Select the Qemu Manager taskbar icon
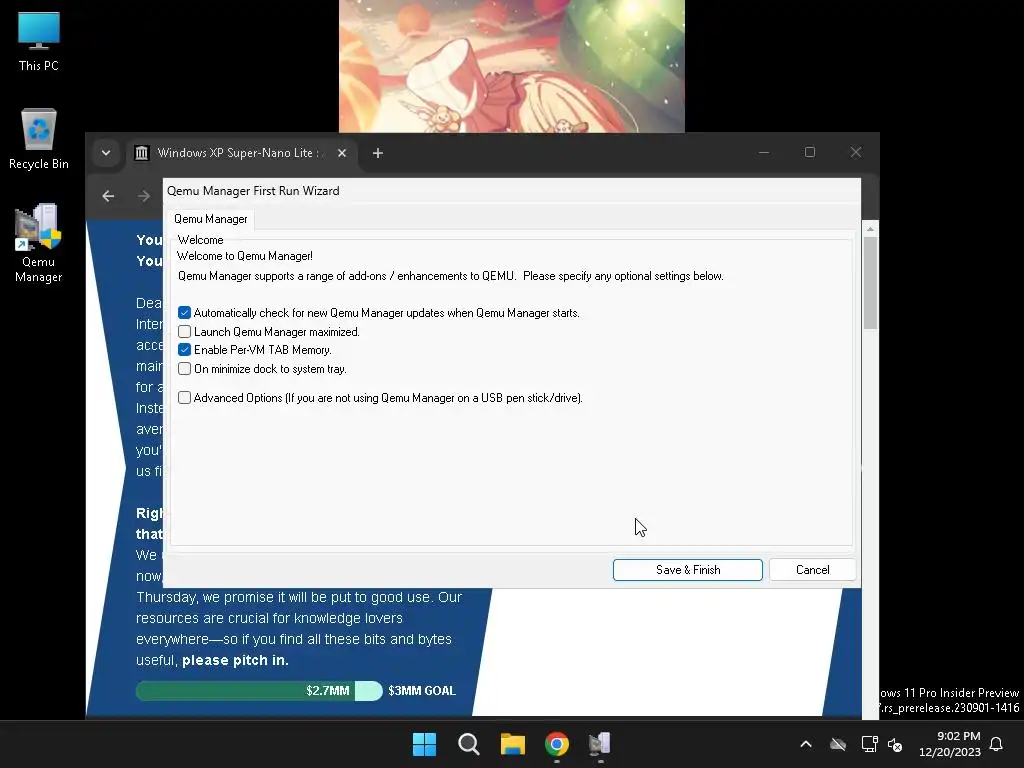This screenshot has height=768, width=1024. (600, 744)
